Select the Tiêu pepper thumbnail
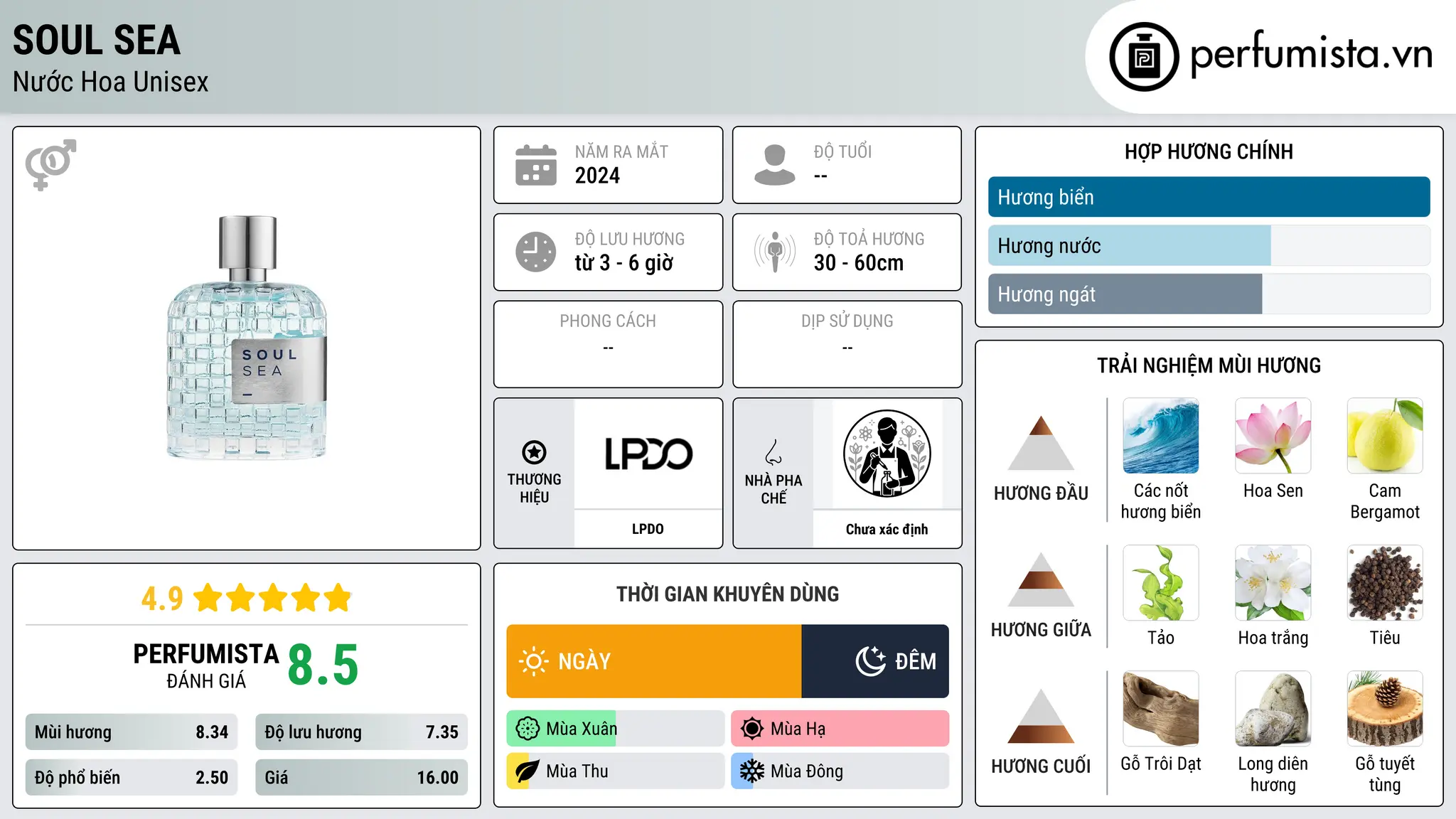1456x819 pixels. coord(1385,583)
